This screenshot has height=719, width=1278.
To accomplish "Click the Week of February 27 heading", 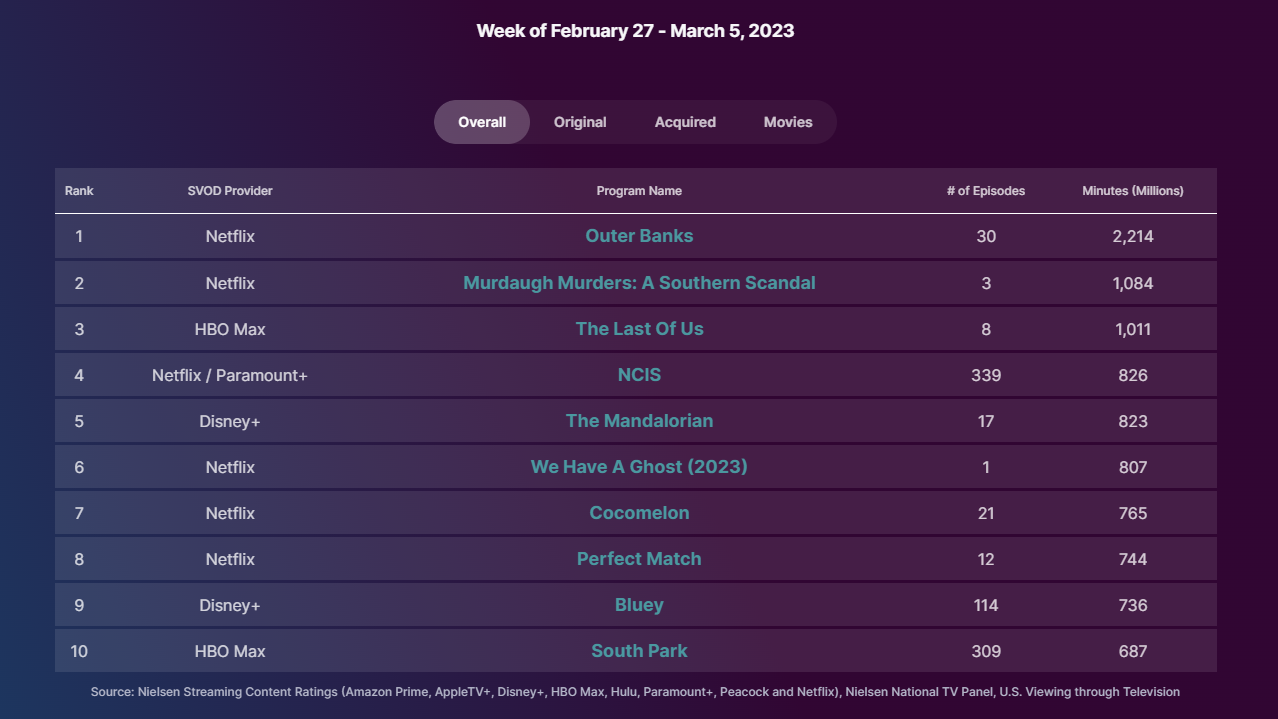I will (x=635, y=31).
